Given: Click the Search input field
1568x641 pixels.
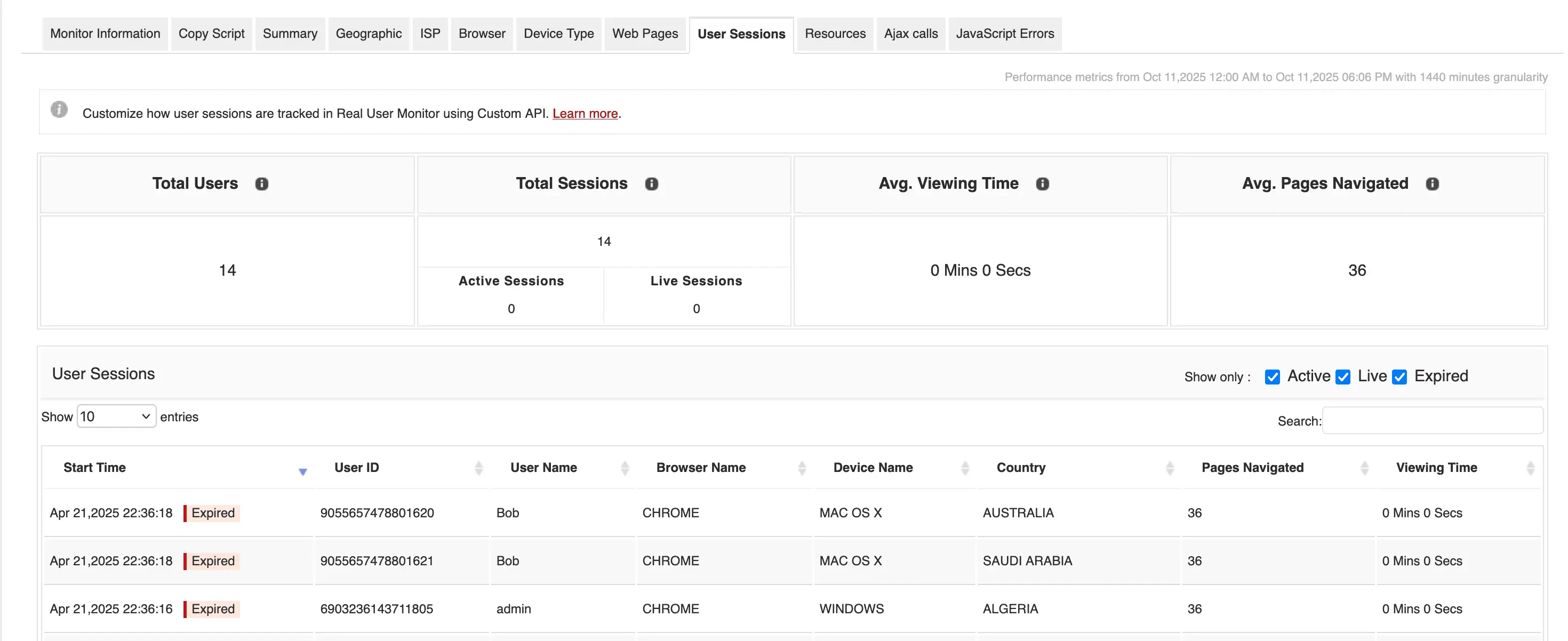Looking at the screenshot, I should [x=1434, y=420].
